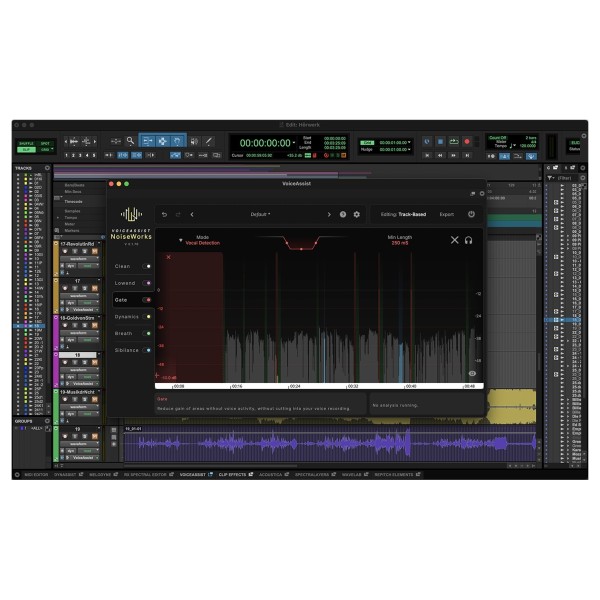This screenshot has width=600, height=600.
Task: Toggle the Sibilance module switch
Action: click(147, 351)
